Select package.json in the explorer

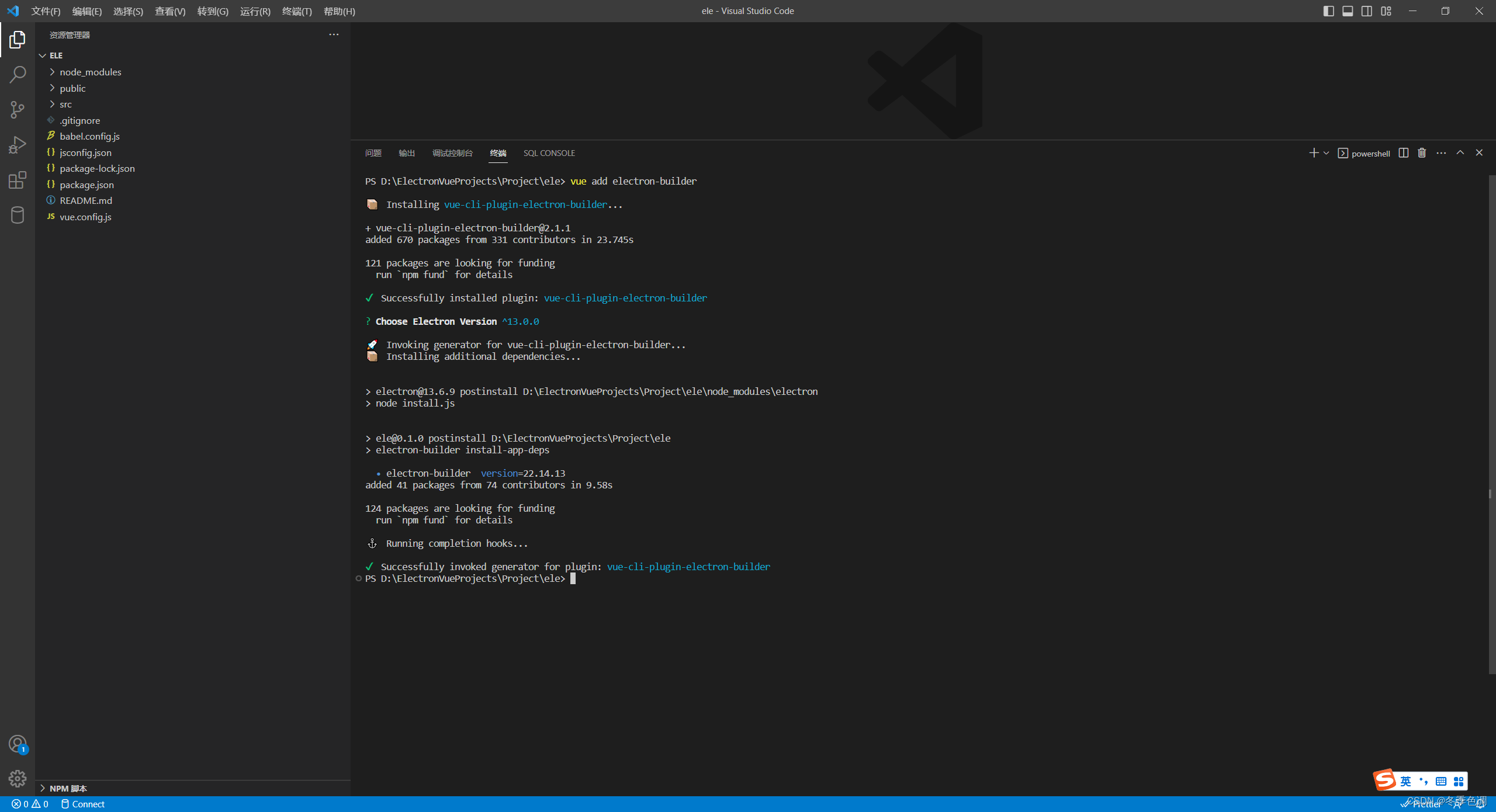tap(87, 184)
